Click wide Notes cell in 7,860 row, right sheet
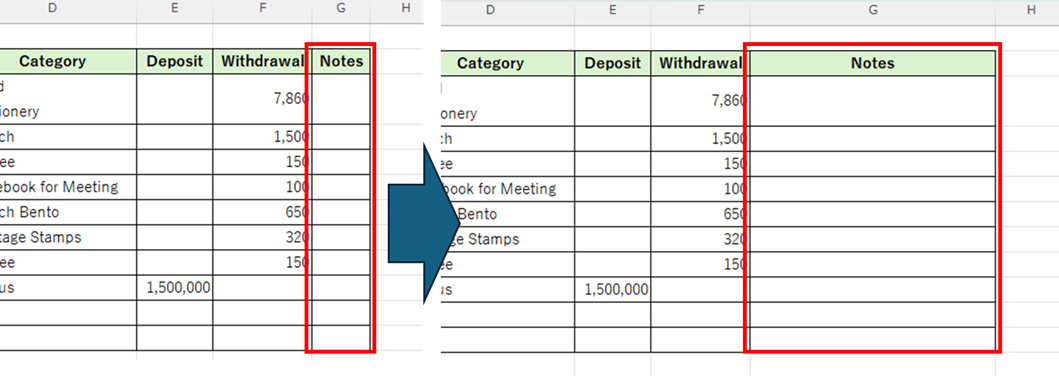Screen dimensions: 1059x376 click(x=873, y=101)
